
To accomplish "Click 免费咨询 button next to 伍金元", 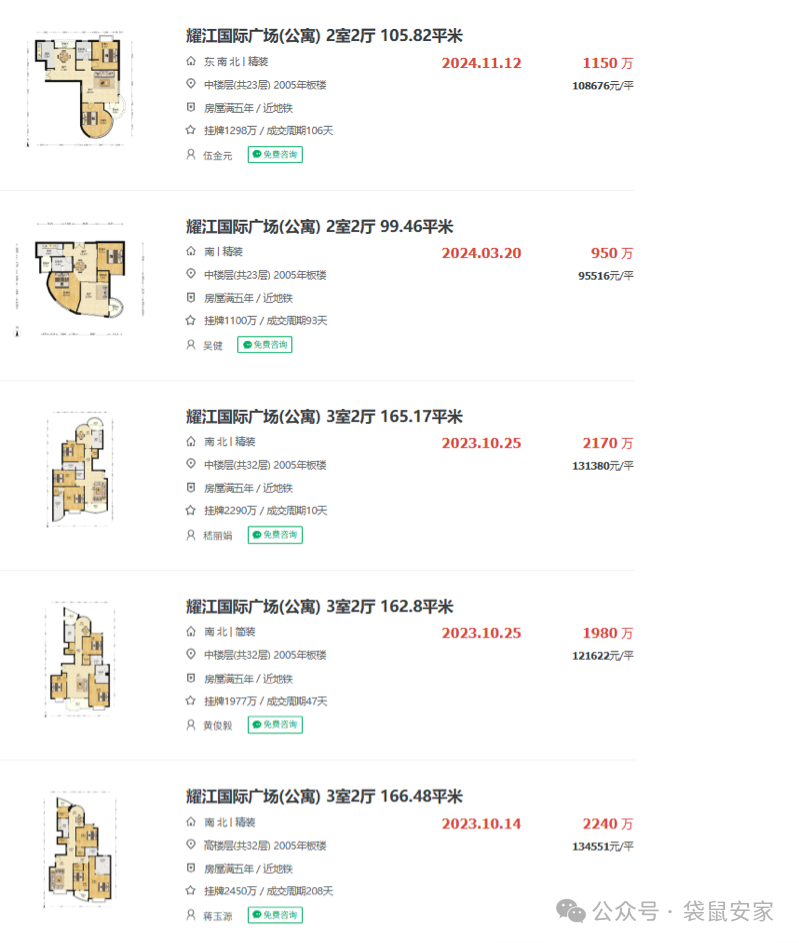I will pos(275,155).
